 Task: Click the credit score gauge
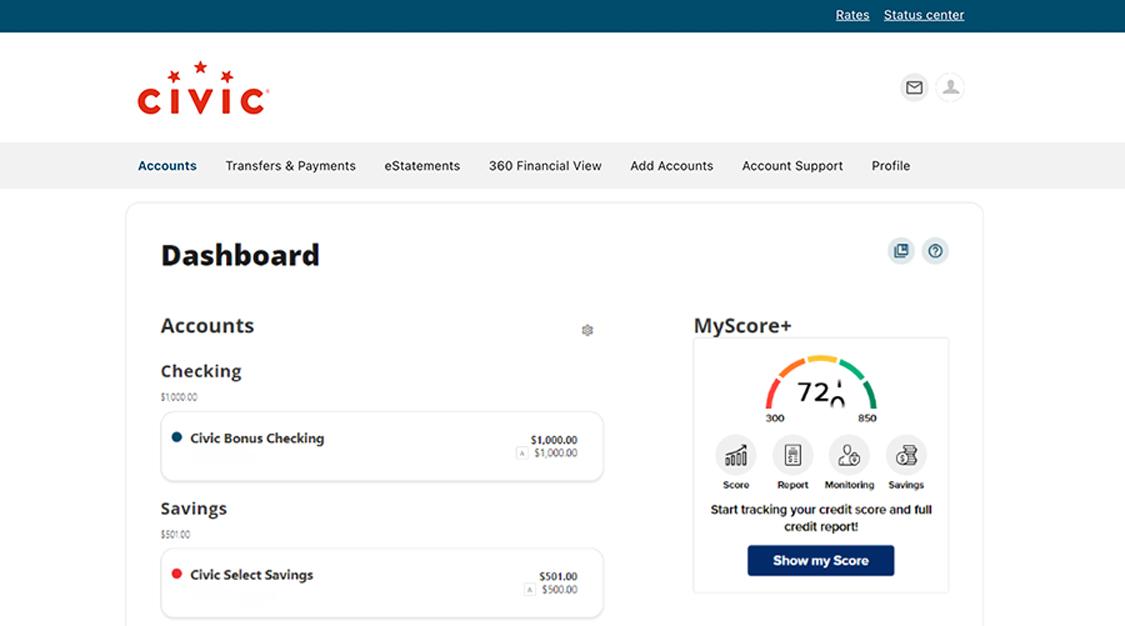pyautogui.click(x=821, y=390)
